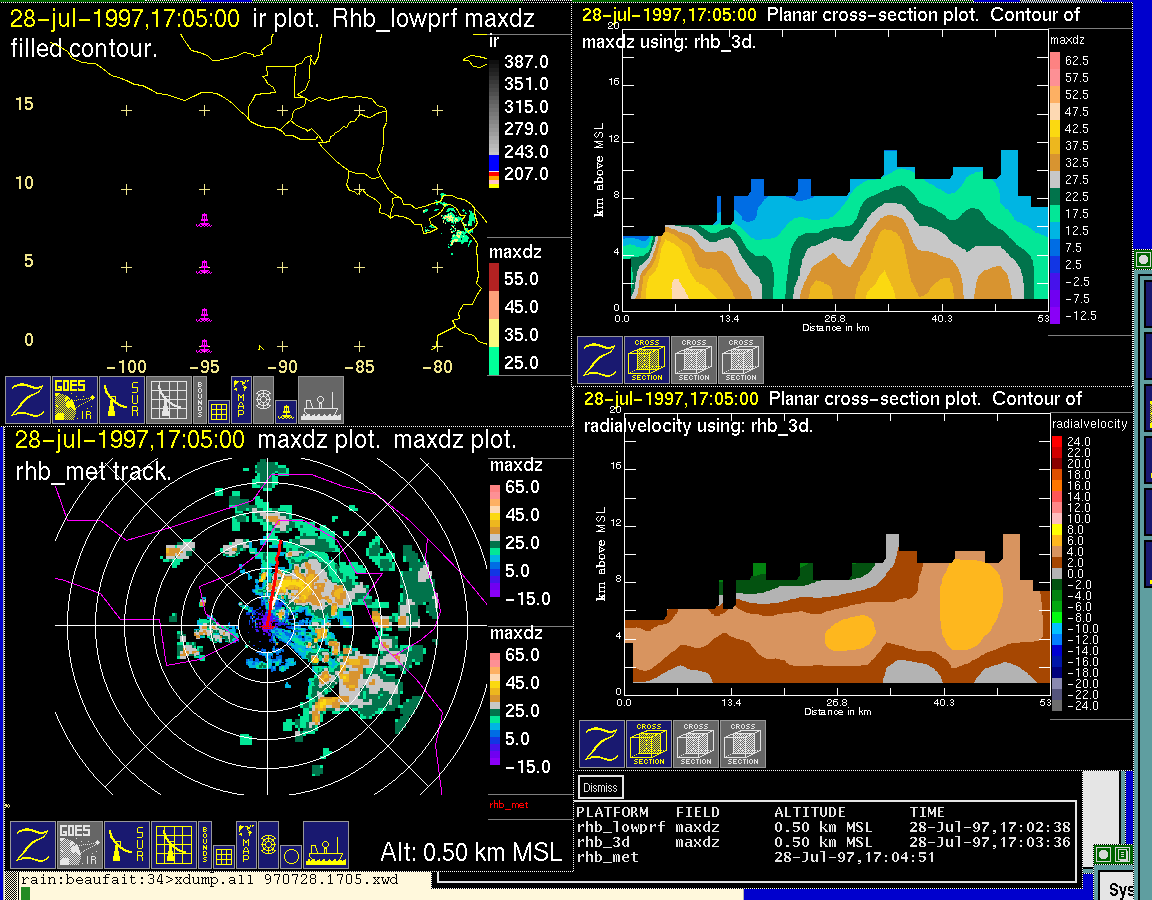Click the red radar center on maxdz plot
This screenshot has height=900, width=1152.
tap(267, 624)
